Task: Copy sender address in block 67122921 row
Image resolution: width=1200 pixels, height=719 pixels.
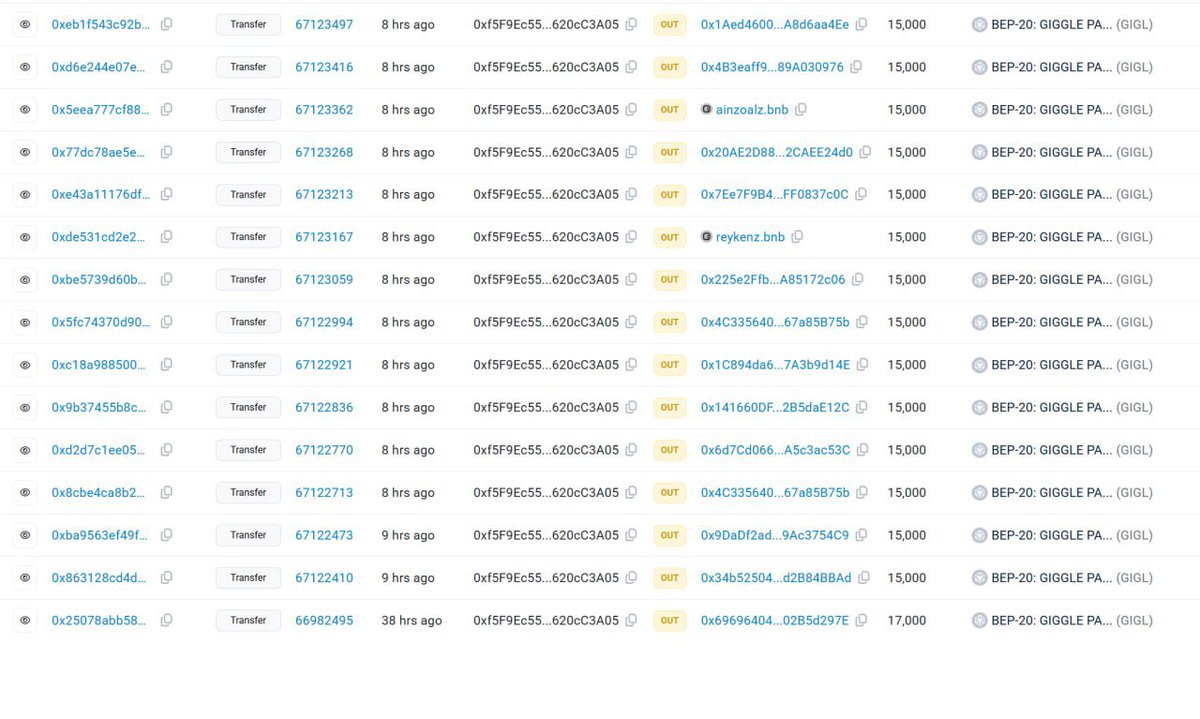Action: [631, 364]
